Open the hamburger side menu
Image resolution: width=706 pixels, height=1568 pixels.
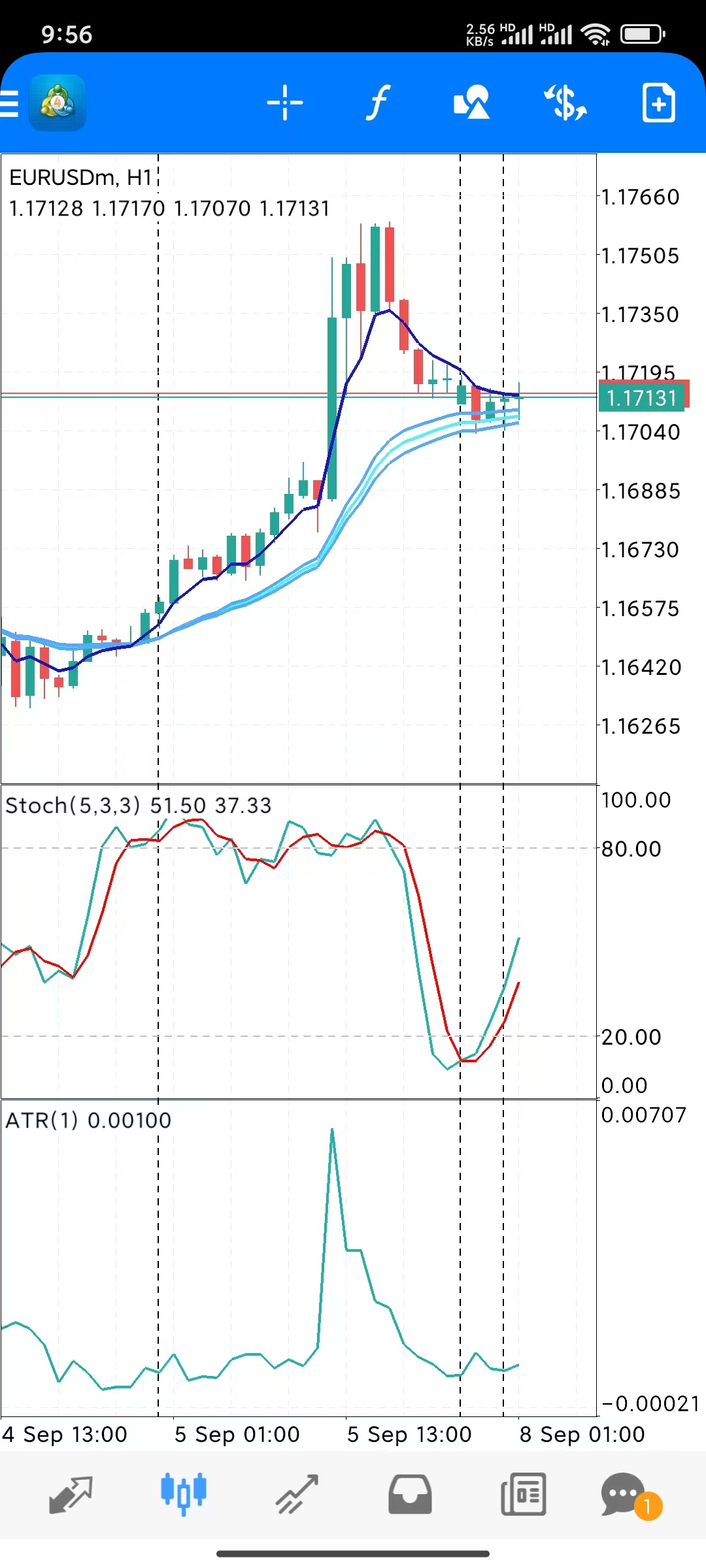point(10,103)
